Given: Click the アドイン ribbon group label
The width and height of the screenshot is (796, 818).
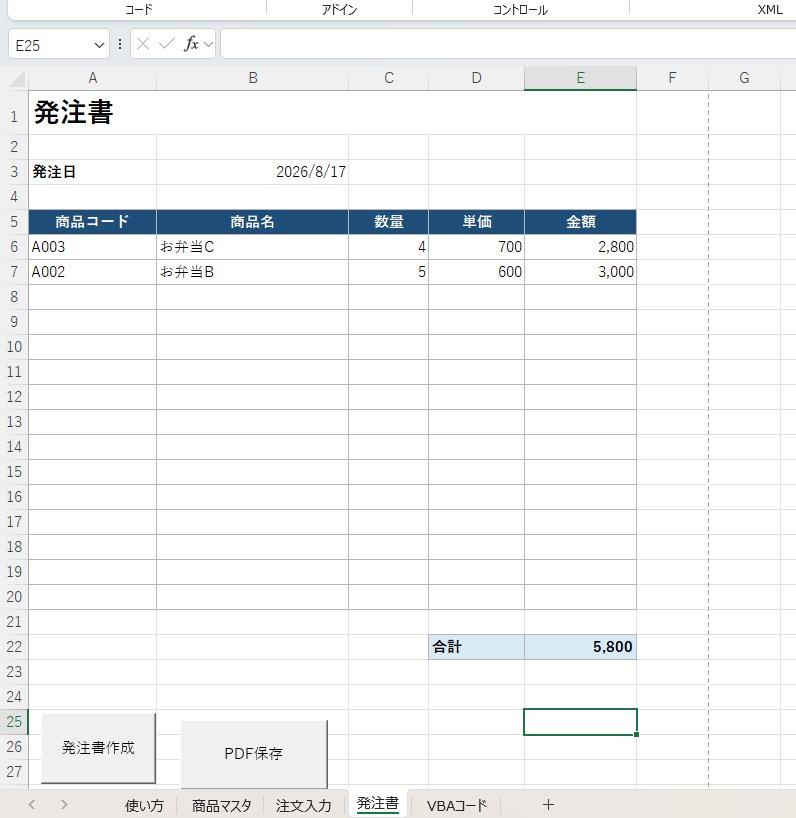Looking at the screenshot, I should point(339,9).
